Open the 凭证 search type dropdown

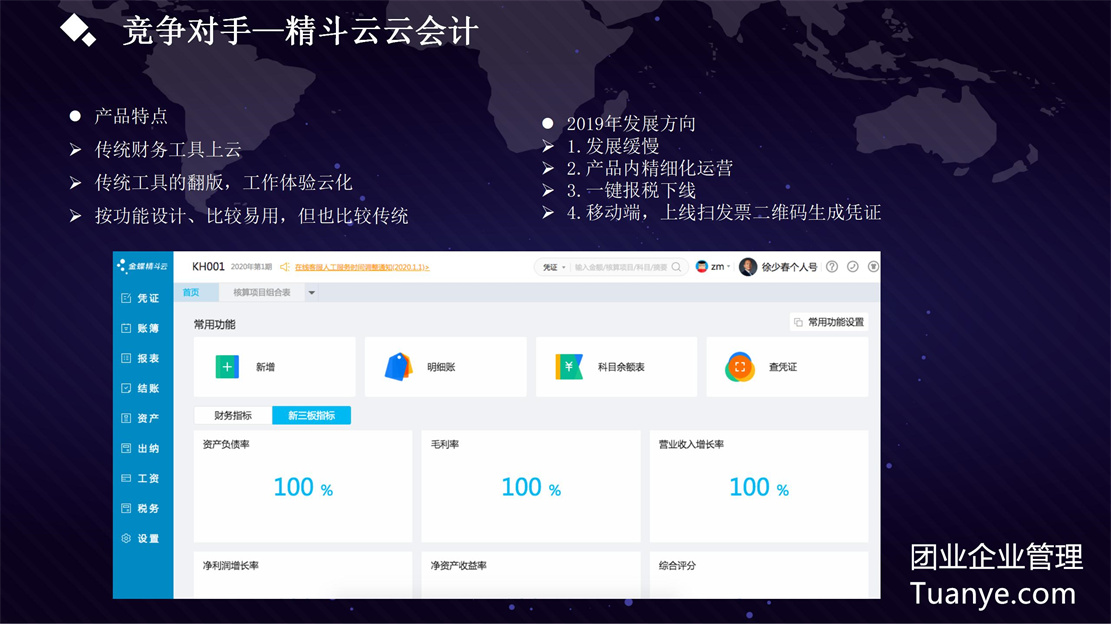554,267
